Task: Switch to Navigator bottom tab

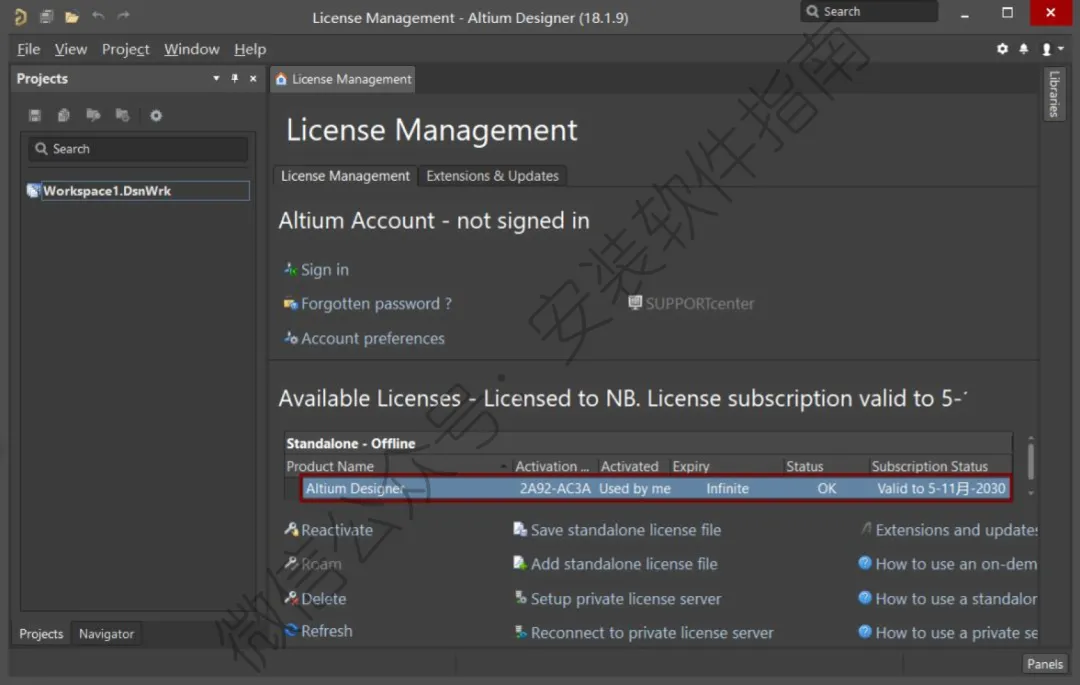Action: click(106, 634)
